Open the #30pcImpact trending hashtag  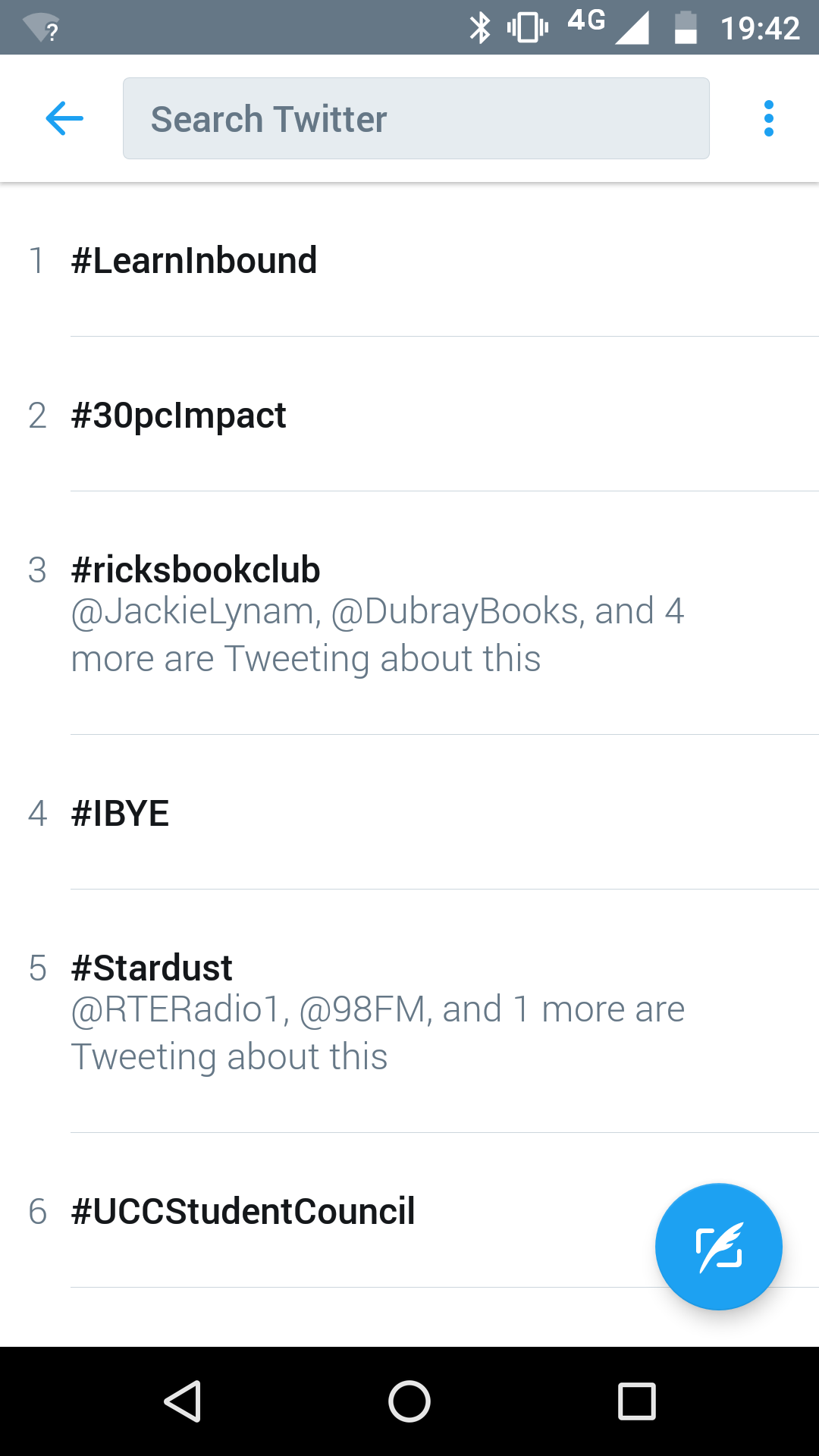pyautogui.click(x=409, y=415)
